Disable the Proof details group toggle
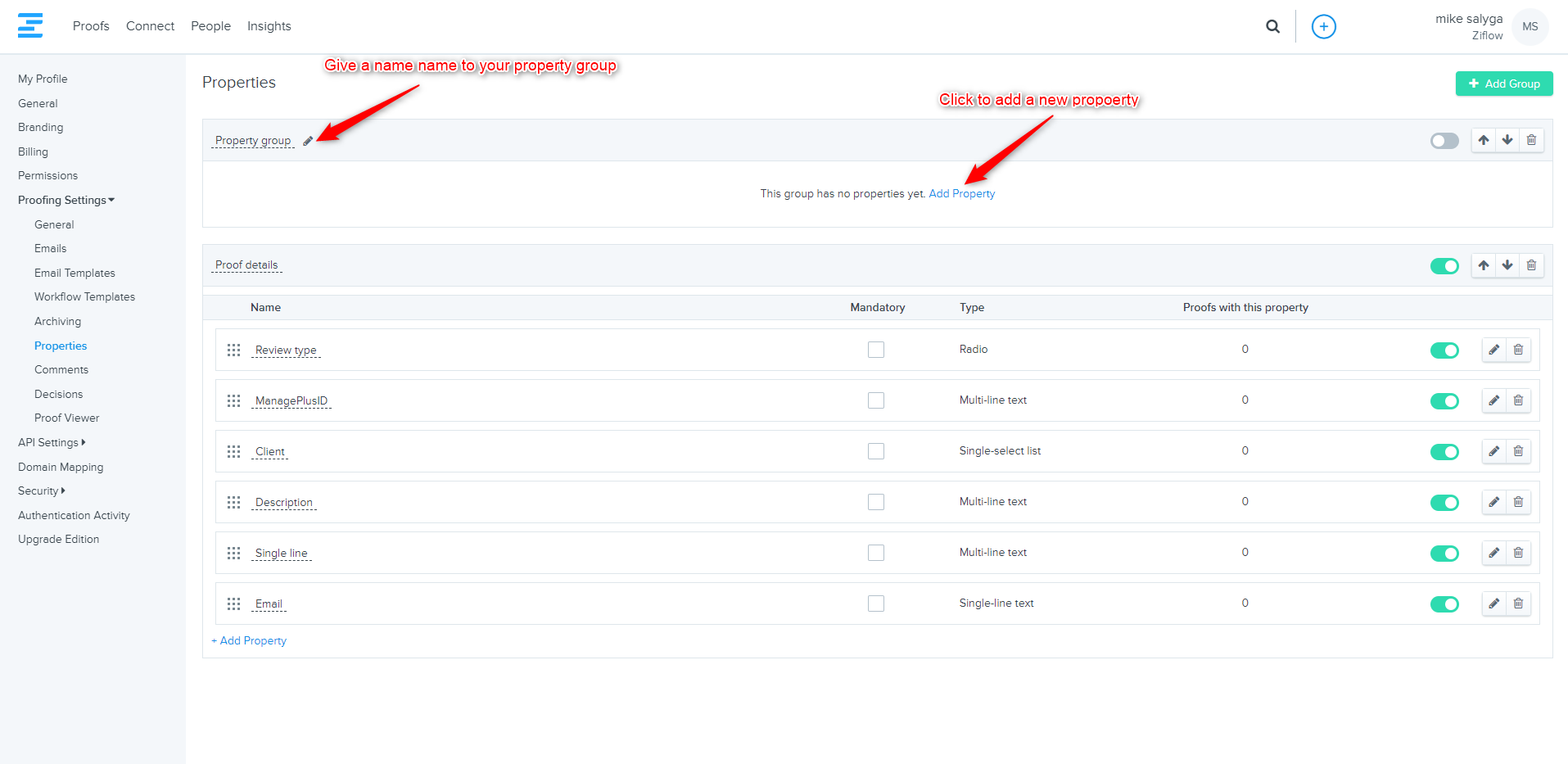Screen dimensions: 1568x764 click(x=1444, y=266)
